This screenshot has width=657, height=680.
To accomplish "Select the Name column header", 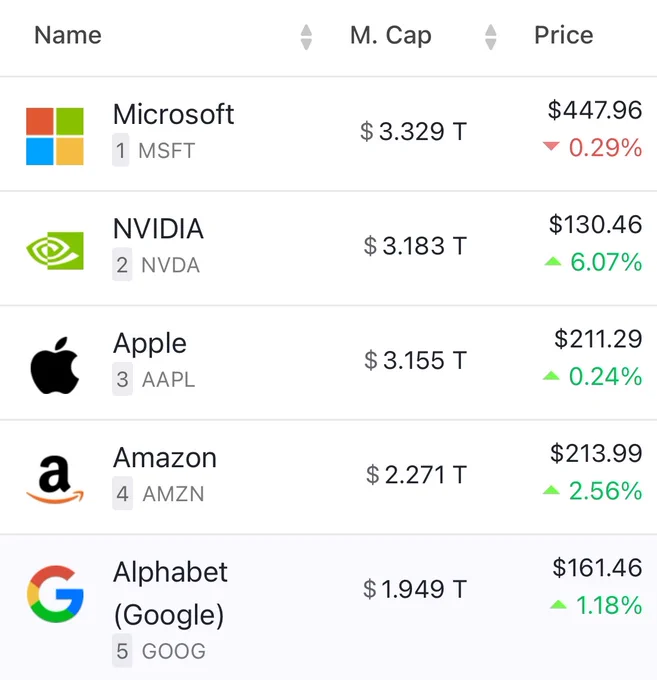I will tap(68, 35).
